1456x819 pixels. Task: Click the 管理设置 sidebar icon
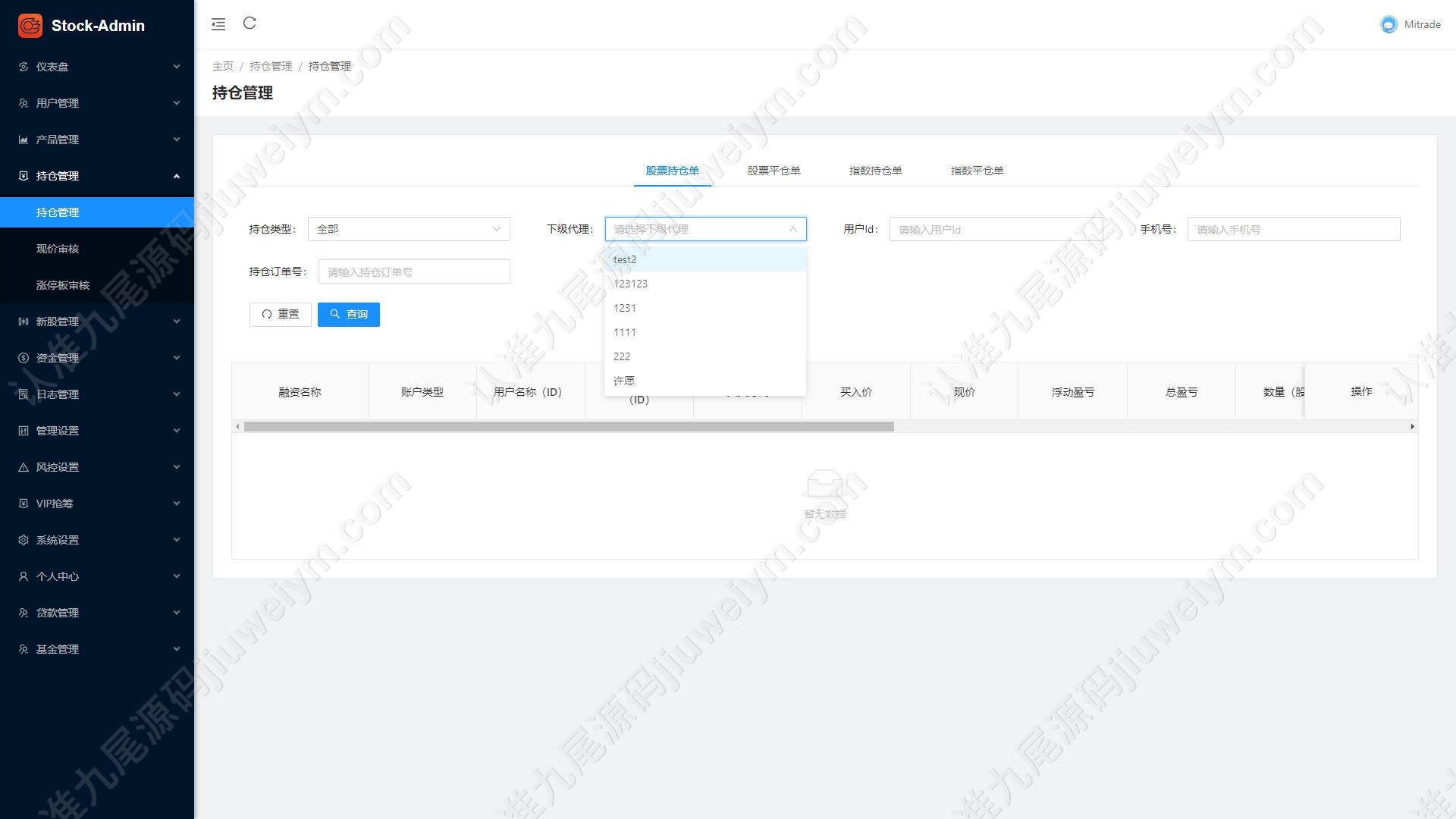coord(24,431)
